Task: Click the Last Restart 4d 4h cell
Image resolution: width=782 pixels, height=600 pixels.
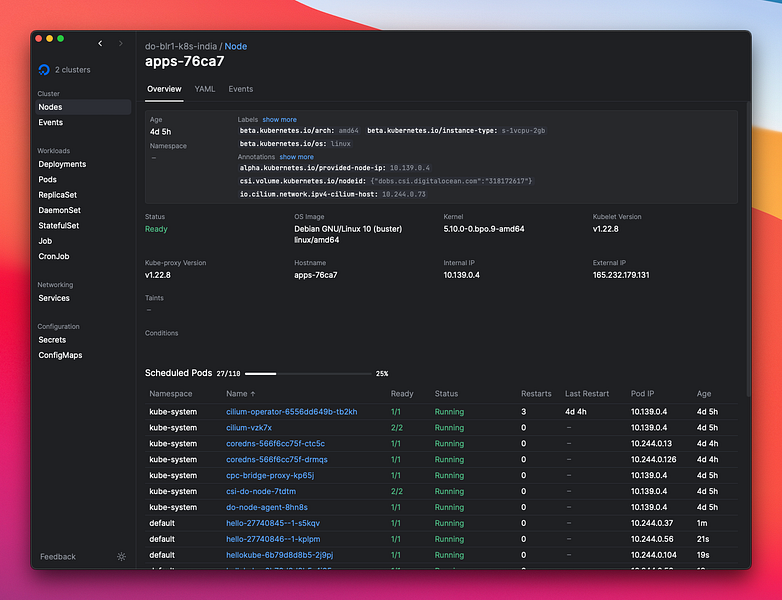Action: 576,412
